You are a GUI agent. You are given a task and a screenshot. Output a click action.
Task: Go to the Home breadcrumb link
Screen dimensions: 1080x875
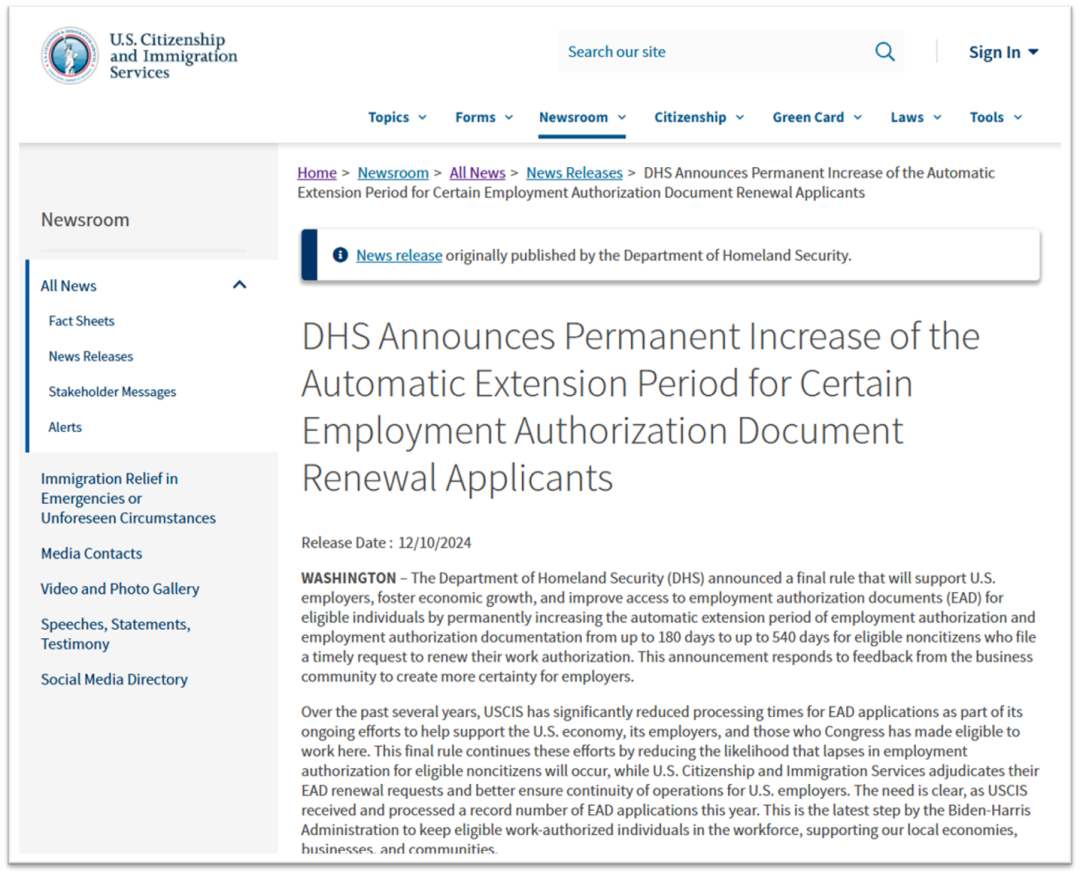click(x=317, y=173)
